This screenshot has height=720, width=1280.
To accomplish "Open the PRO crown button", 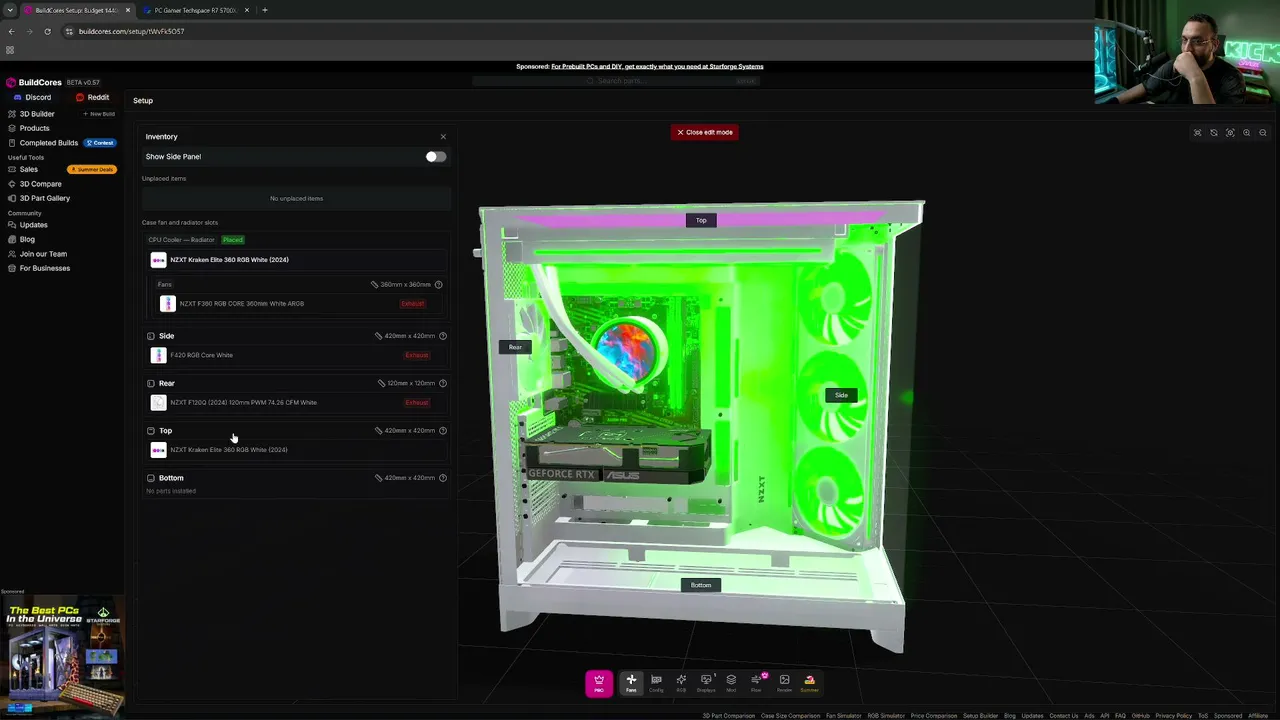I will 599,683.
